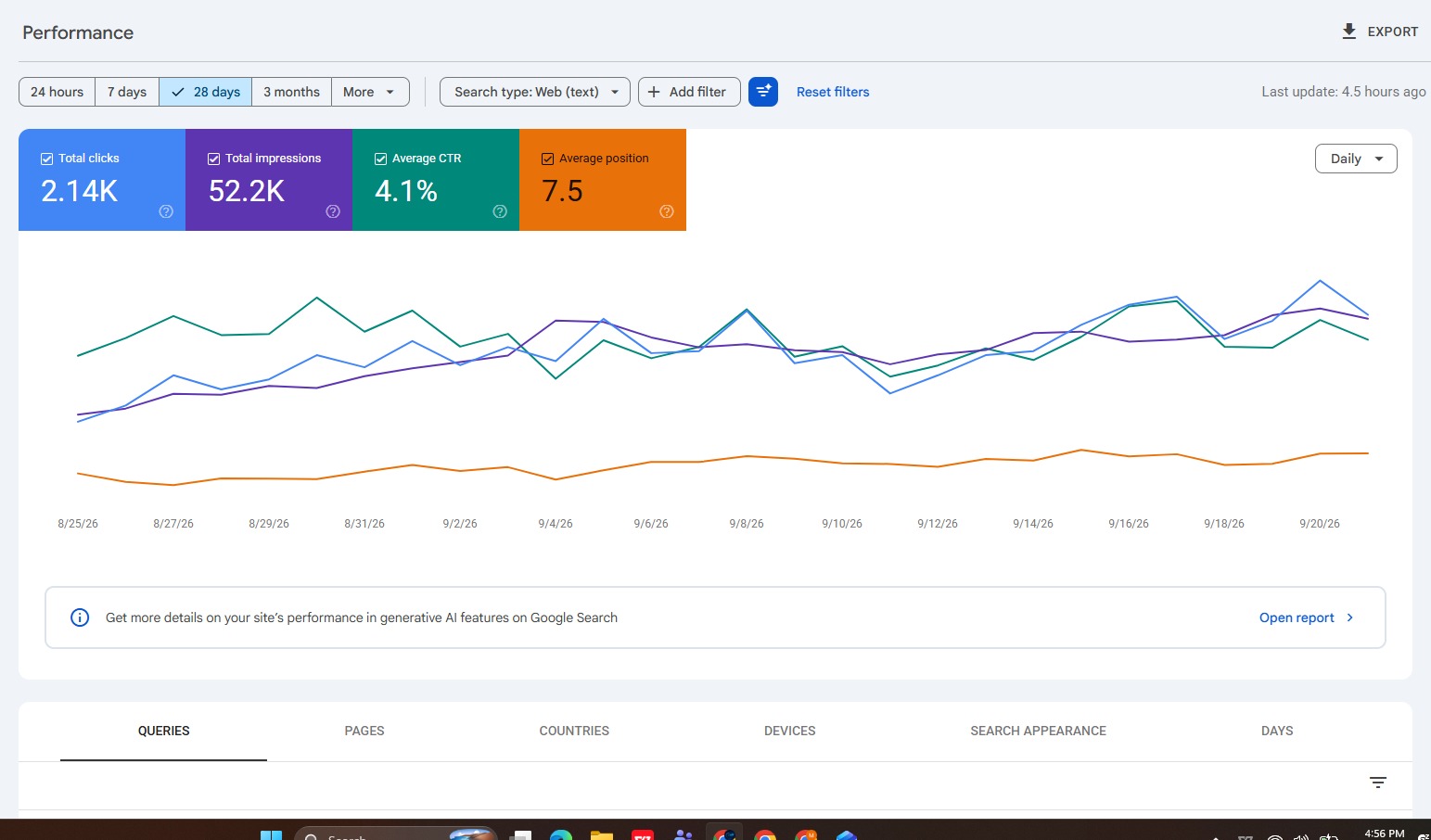The height and width of the screenshot is (840, 1431).
Task: Select the 24 hours date range
Action: (x=57, y=92)
